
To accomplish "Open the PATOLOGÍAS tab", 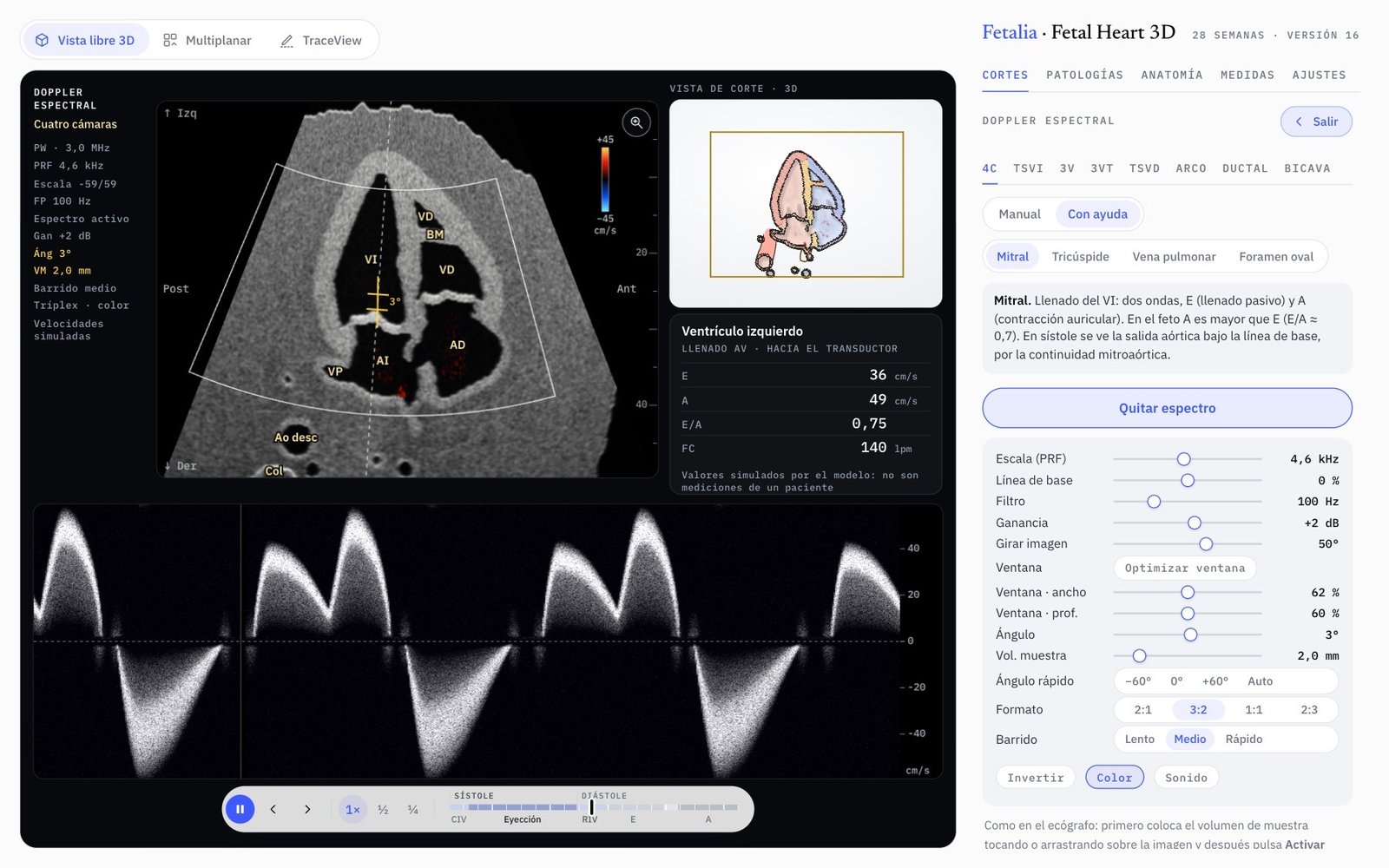I will click(1084, 76).
